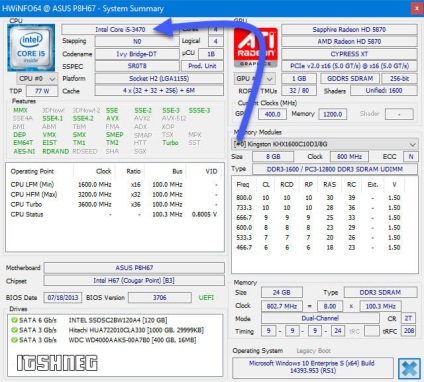Click the SSE4.2 feature label

click(x=83, y=119)
